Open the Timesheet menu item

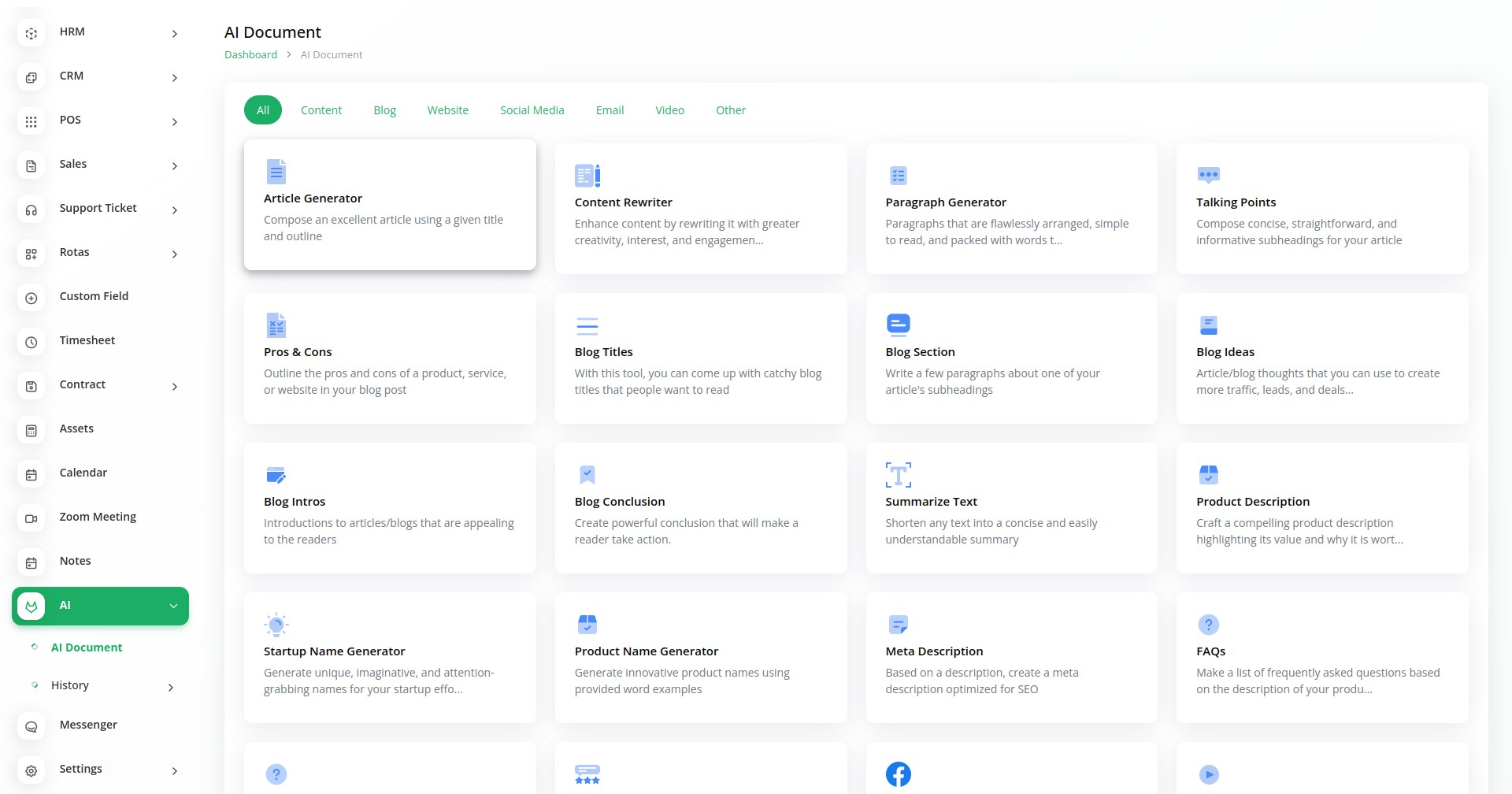click(100, 341)
